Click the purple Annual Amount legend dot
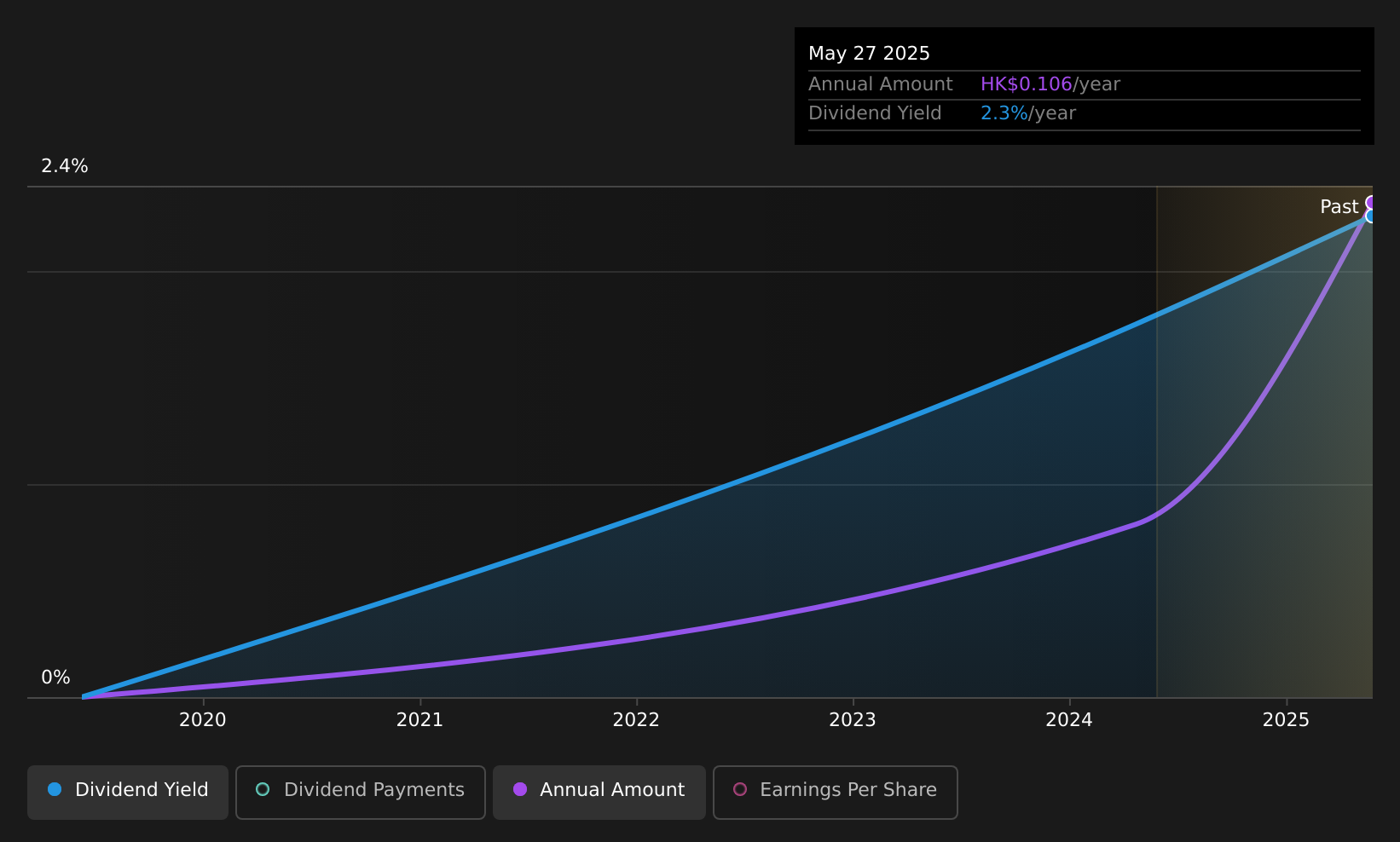The height and width of the screenshot is (842, 1400). point(519,789)
